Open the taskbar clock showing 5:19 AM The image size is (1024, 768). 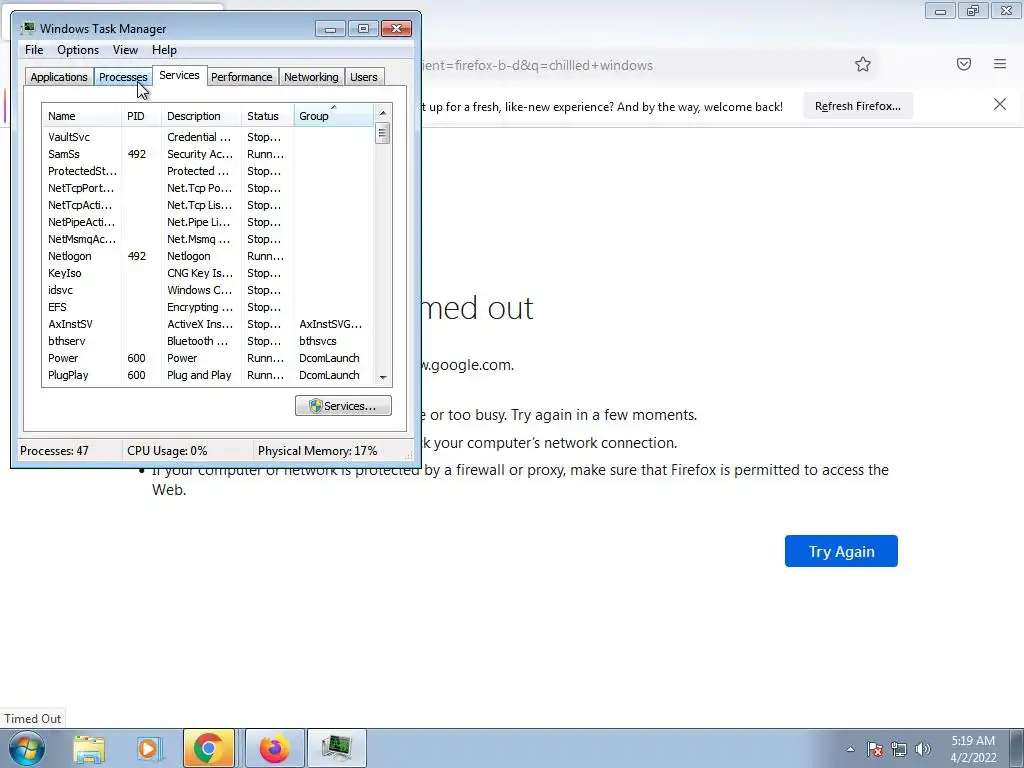coord(973,749)
